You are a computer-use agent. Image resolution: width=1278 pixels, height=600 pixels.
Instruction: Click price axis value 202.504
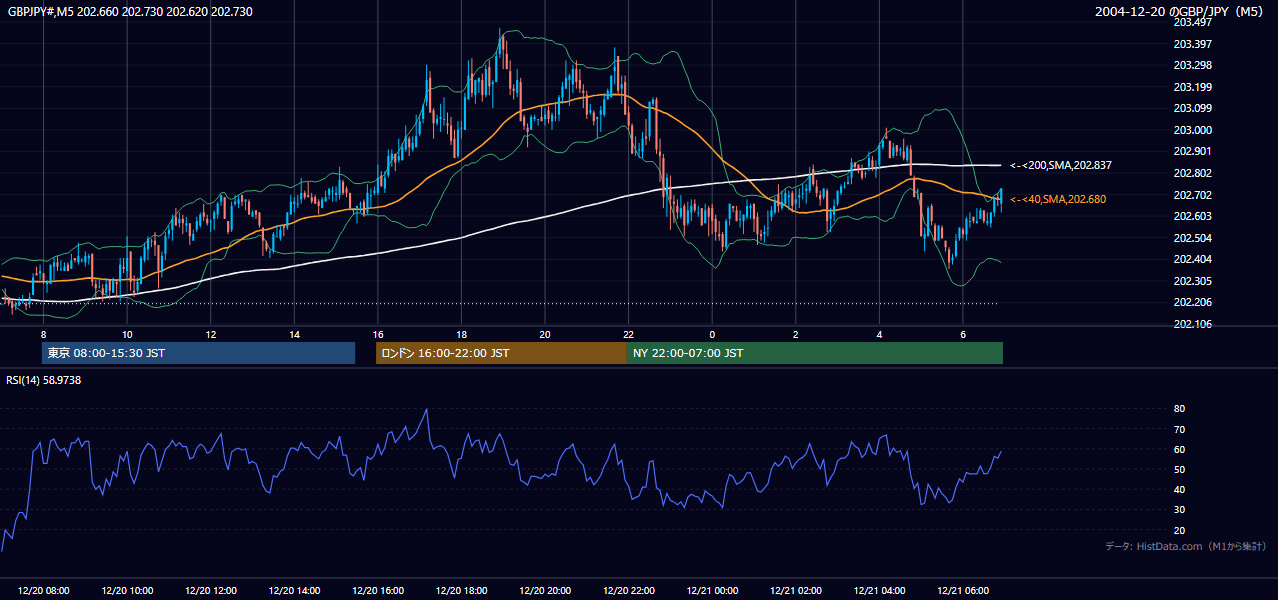pyautogui.click(x=1192, y=238)
